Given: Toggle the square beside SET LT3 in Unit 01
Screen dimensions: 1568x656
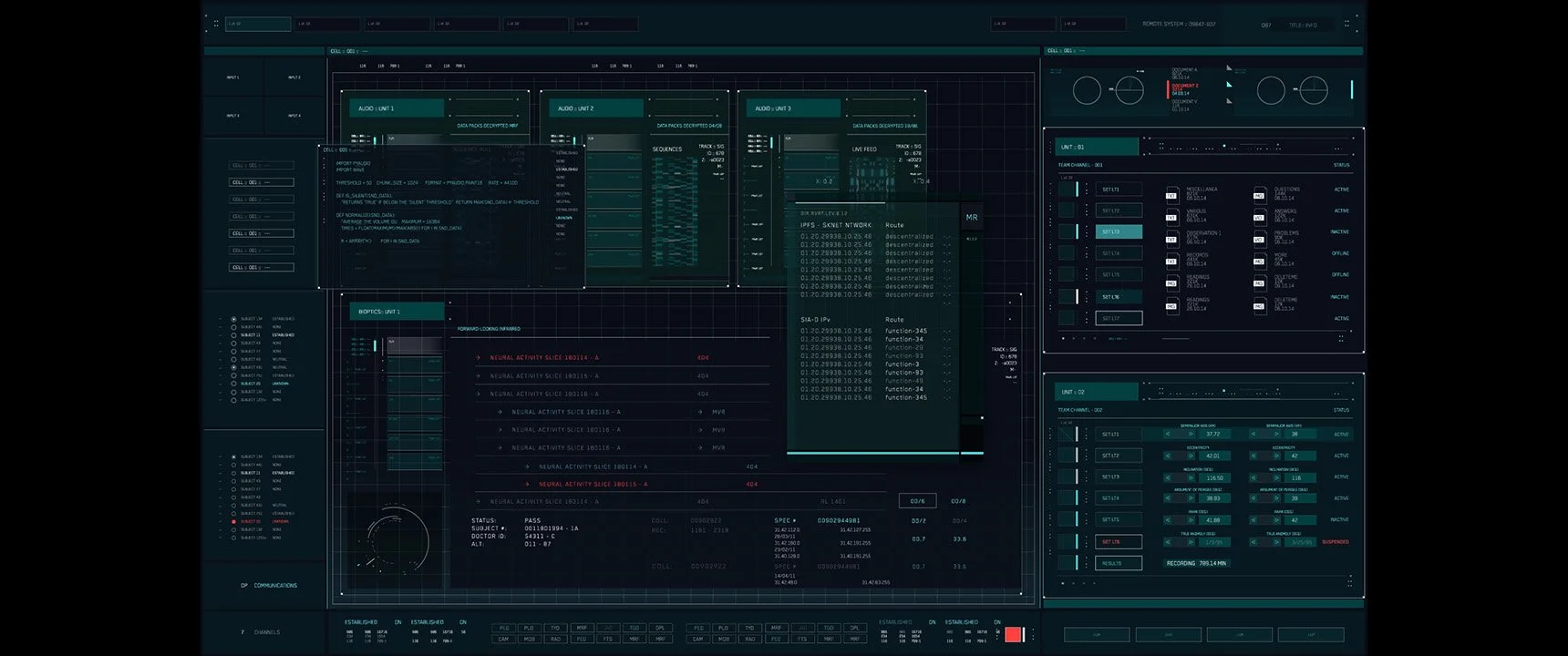Looking at the screenshot, I should [1066, 232].
